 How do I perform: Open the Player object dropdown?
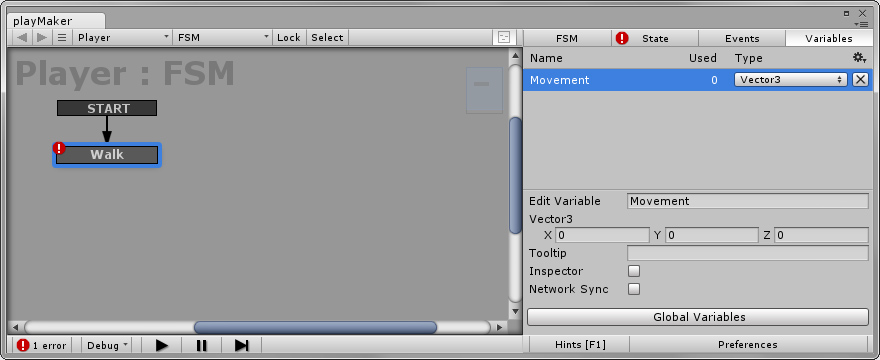point(122,38)
